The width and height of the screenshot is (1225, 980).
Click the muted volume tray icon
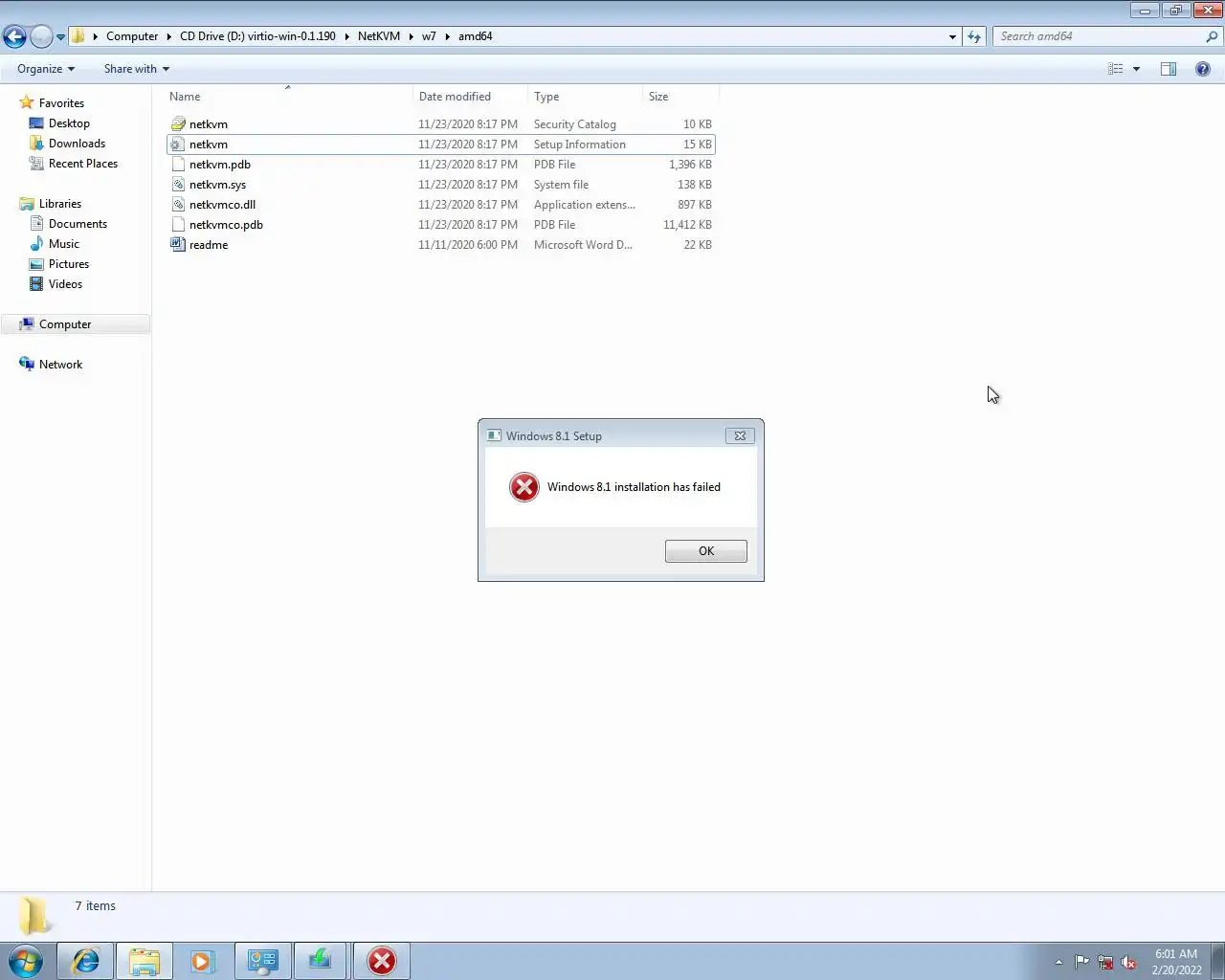pyautogui.click(x=1128, y=962)
